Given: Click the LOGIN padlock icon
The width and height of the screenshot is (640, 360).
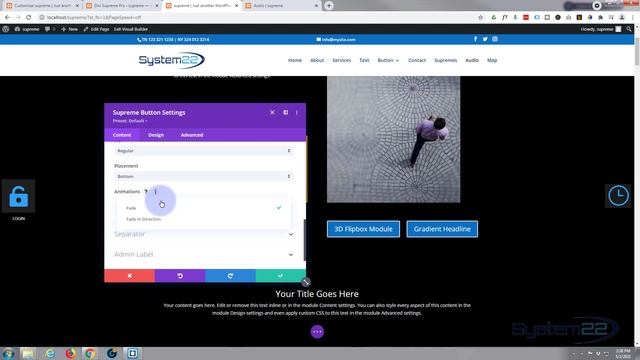Looking at the screenshot, I should [18, 196].
